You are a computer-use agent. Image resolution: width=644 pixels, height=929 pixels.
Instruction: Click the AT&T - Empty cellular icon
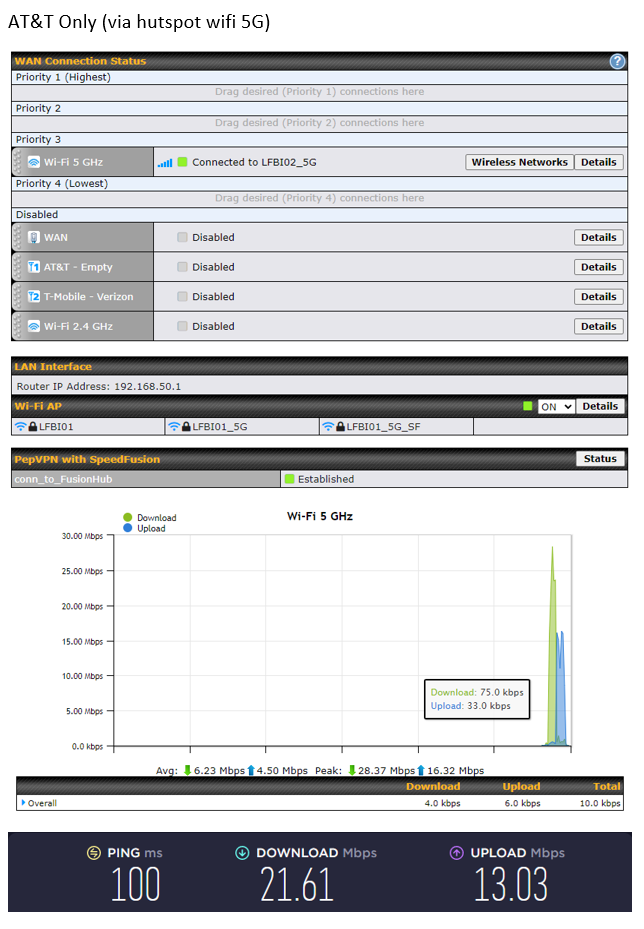point(34,267)
